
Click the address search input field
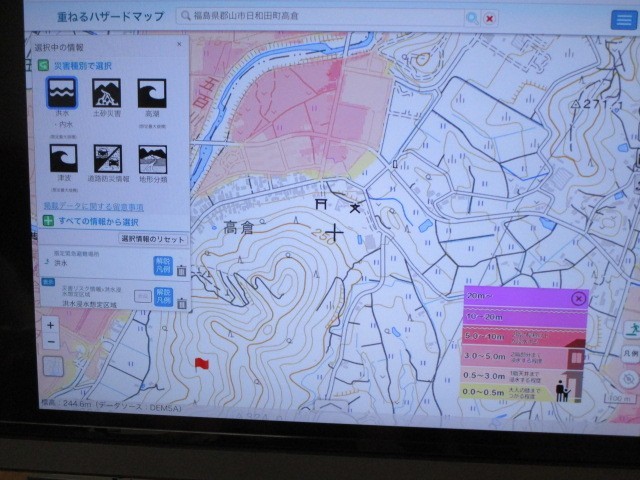point(320,17)
